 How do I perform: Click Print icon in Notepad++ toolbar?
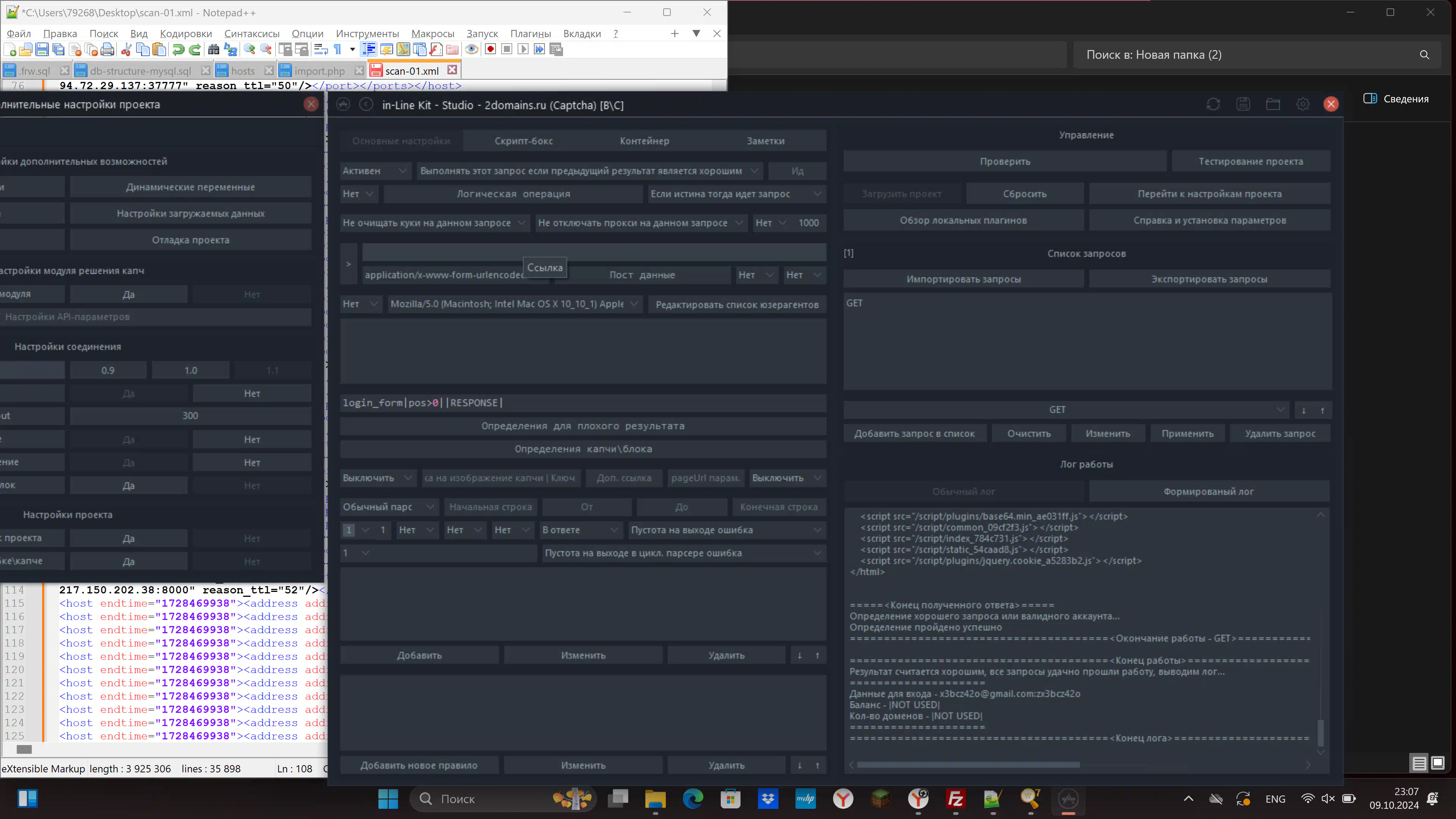tap(107, 50)
